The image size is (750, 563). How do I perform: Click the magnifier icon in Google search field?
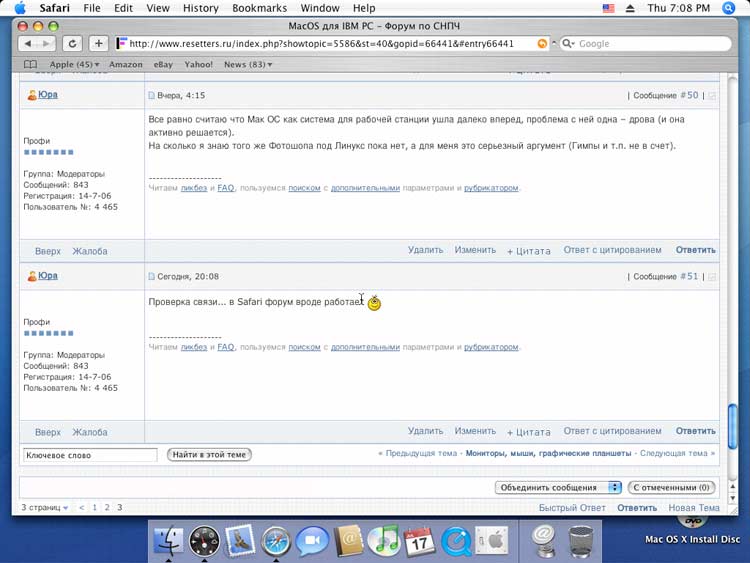click(567, 44)
